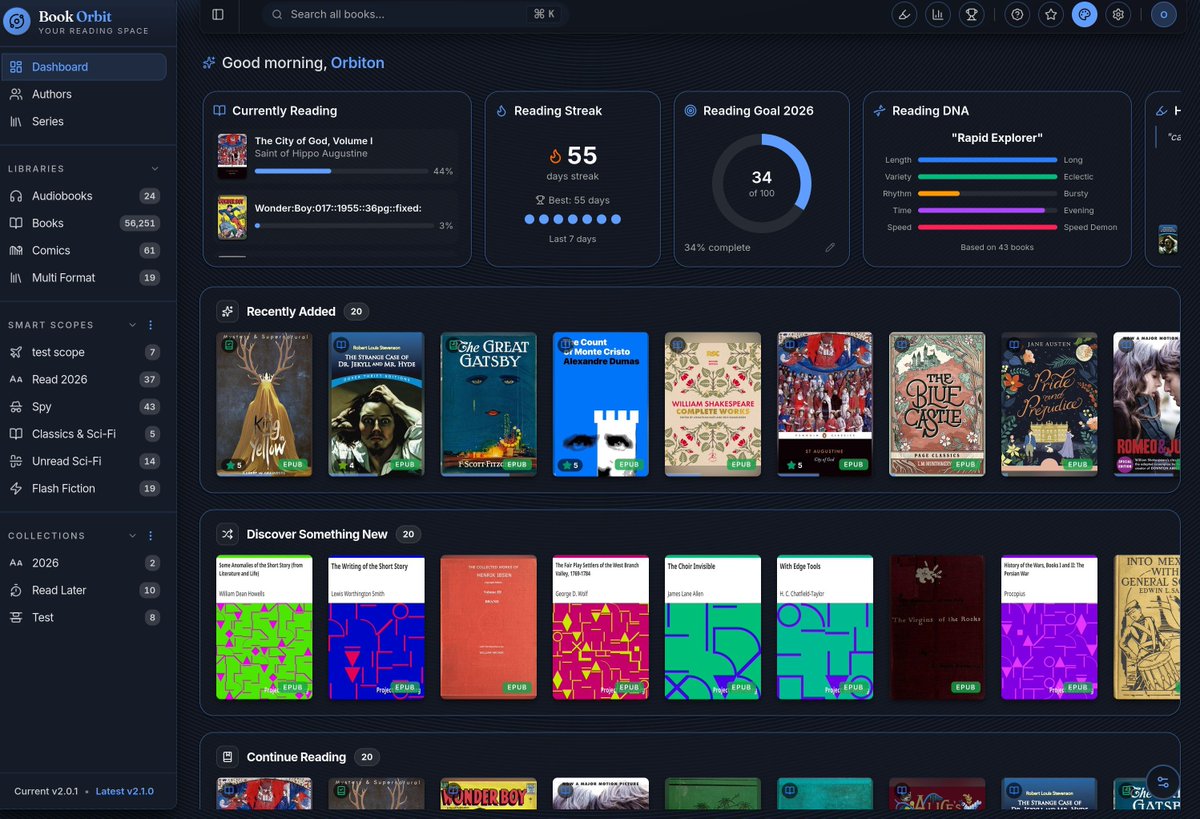The height and width of the screenshot is (819, 1200).
Task: Open the trophy achievements icon
Action: pos(971,14)
